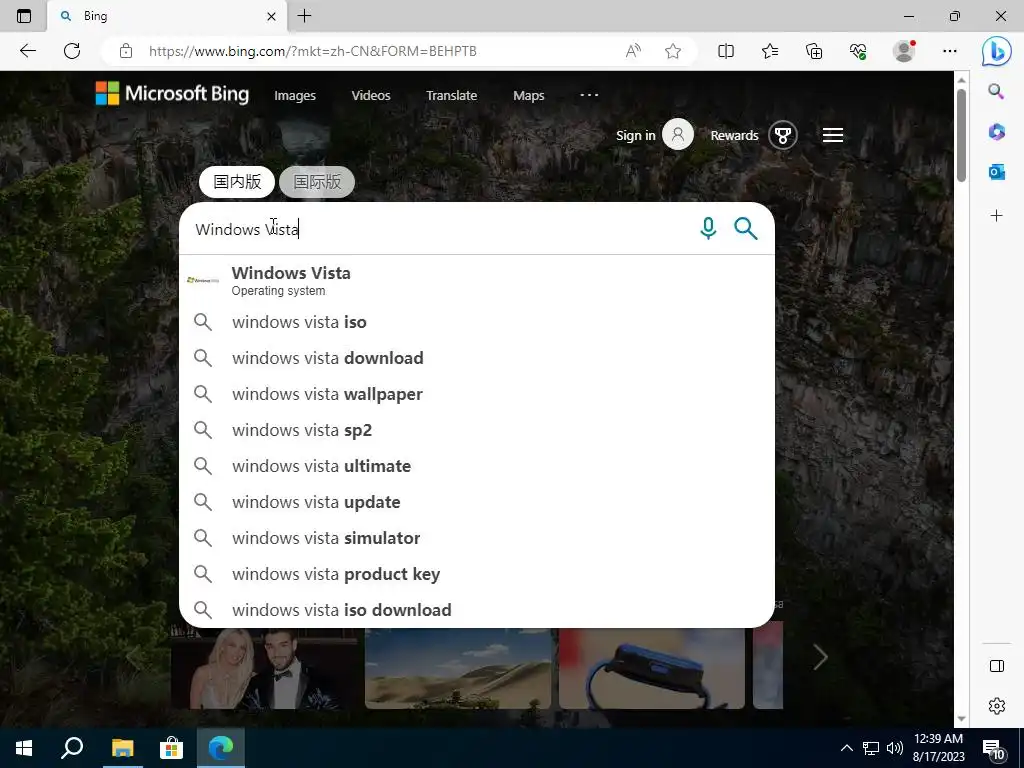Click the site info lock icon

(x=126, y=51)
